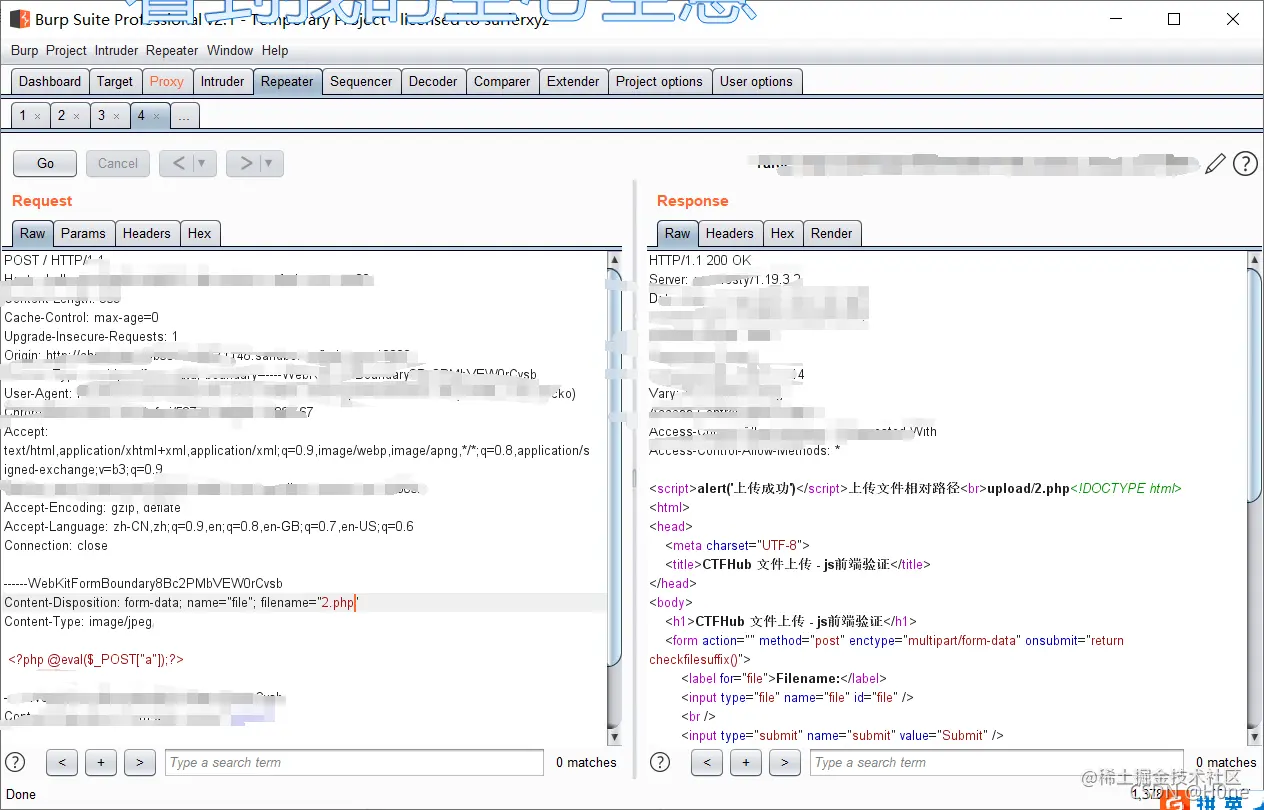The height and width of the screenshot is (810, 1264).
Task: Click filename value "2.php" in request
Action: click(x=337, y=603)
